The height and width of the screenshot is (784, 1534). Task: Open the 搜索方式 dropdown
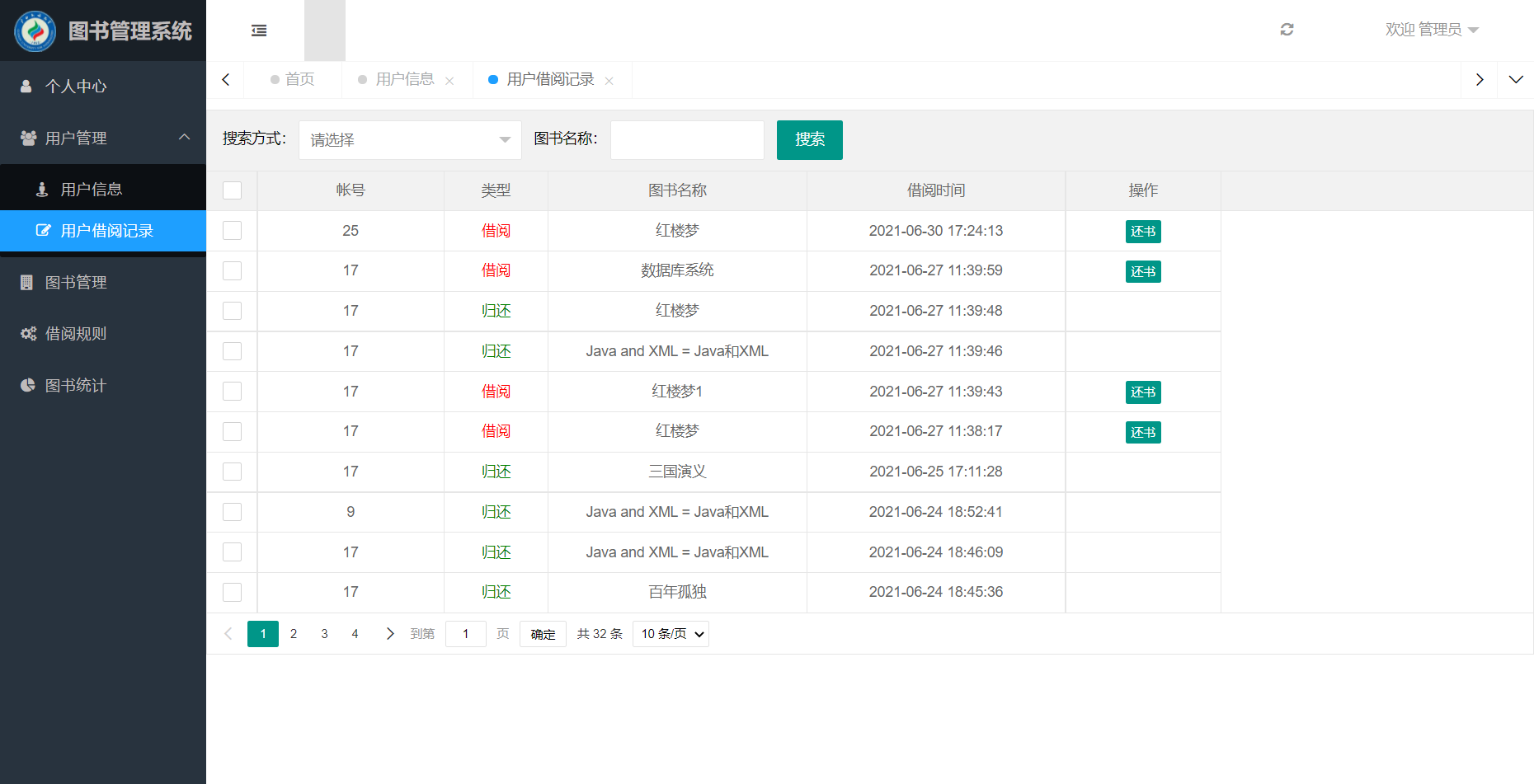tap(410, 140)
